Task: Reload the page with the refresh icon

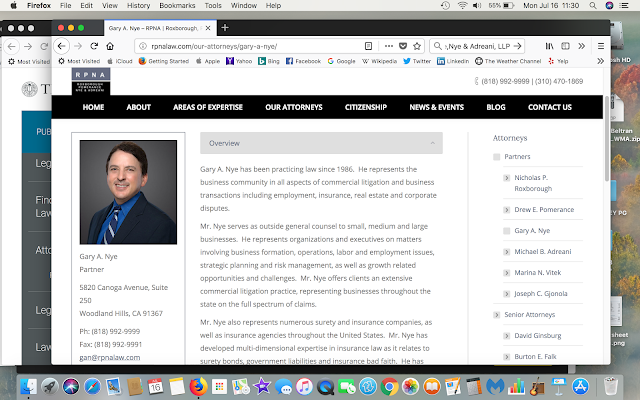Action: pyautogui.click(x=94, y=46)
